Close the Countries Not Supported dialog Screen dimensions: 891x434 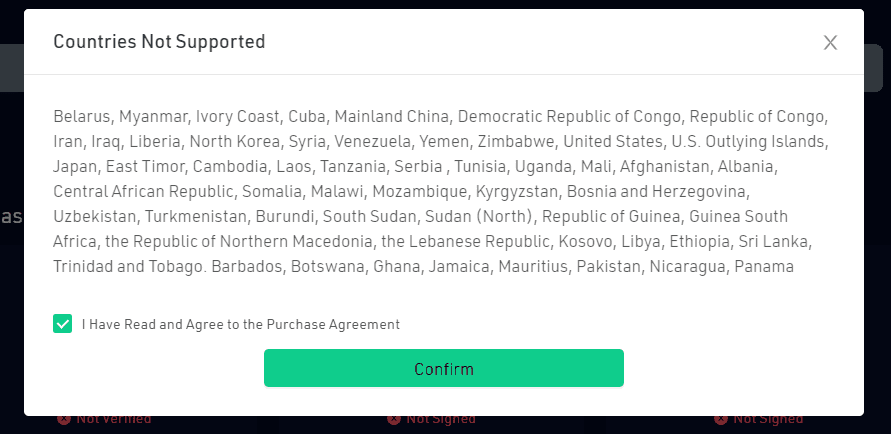click(x=830, y=43)
